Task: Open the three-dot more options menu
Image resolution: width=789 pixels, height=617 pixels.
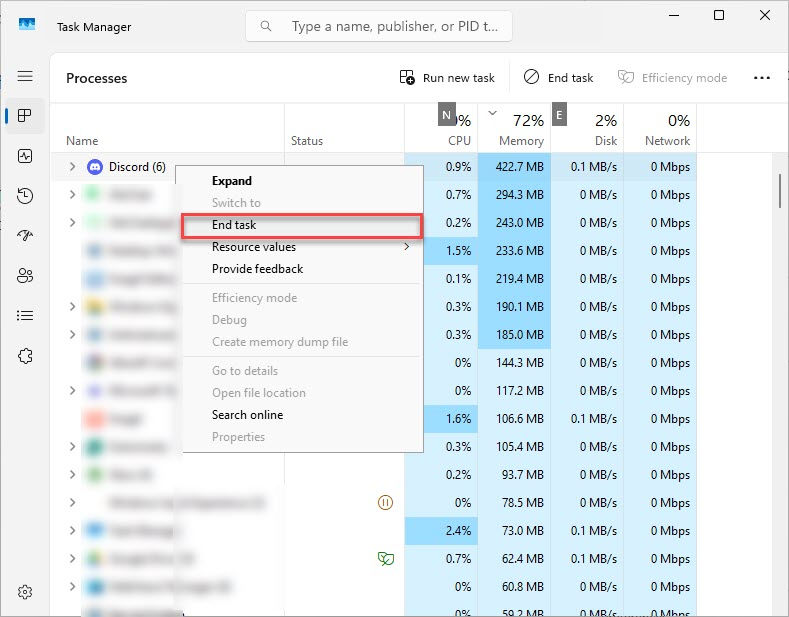Action: [x=762, y=78]
